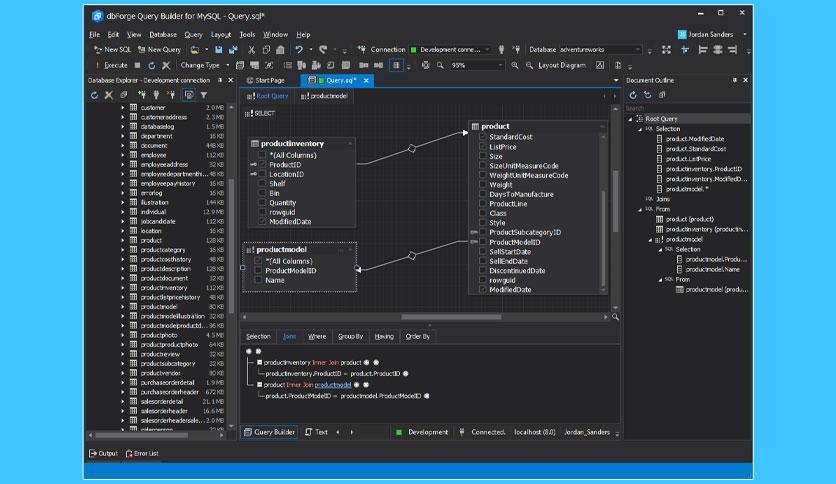Viewport: 836px width, 484px height.
Task: Click the magnifier icon below diagram scrollbar
Action: point(615,317)
